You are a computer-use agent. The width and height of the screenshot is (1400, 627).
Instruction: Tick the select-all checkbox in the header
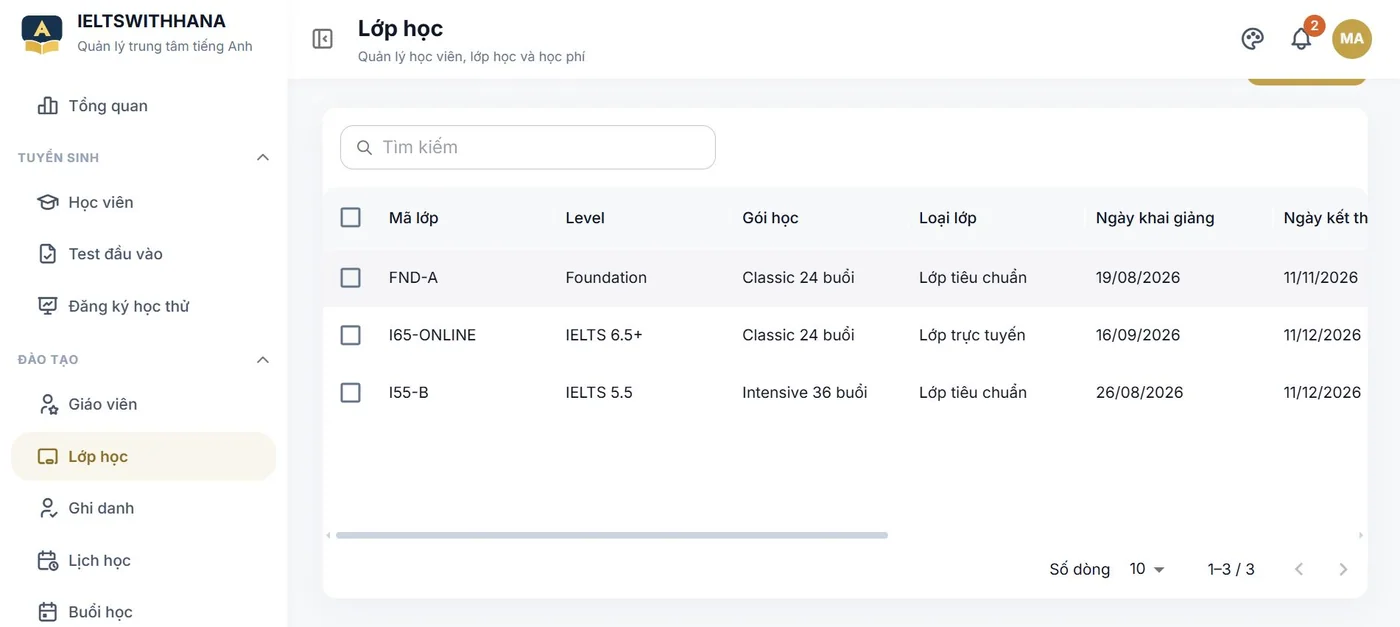[350, 217]
